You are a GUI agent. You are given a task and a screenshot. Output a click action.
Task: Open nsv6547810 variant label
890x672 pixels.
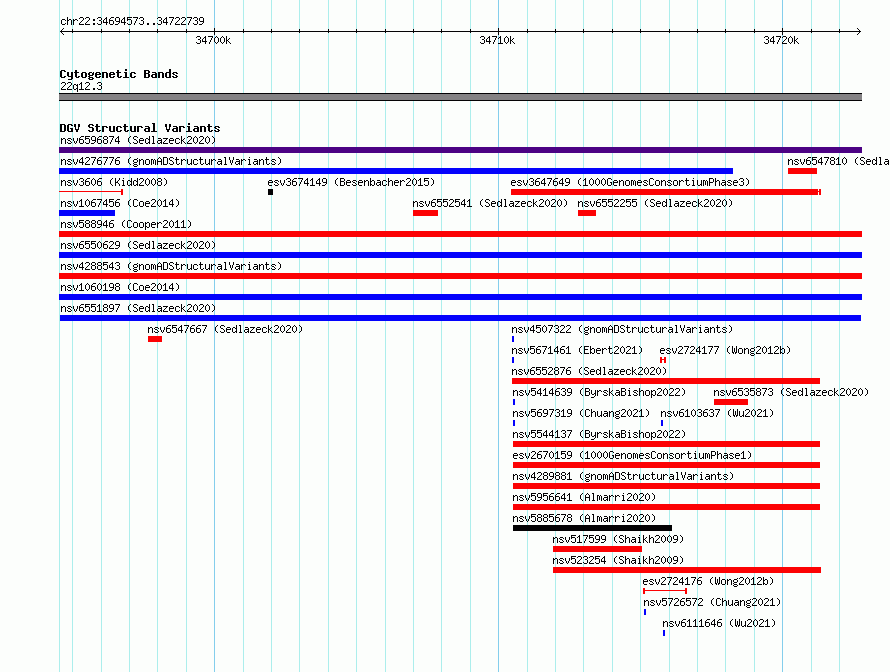pos(838,161)
